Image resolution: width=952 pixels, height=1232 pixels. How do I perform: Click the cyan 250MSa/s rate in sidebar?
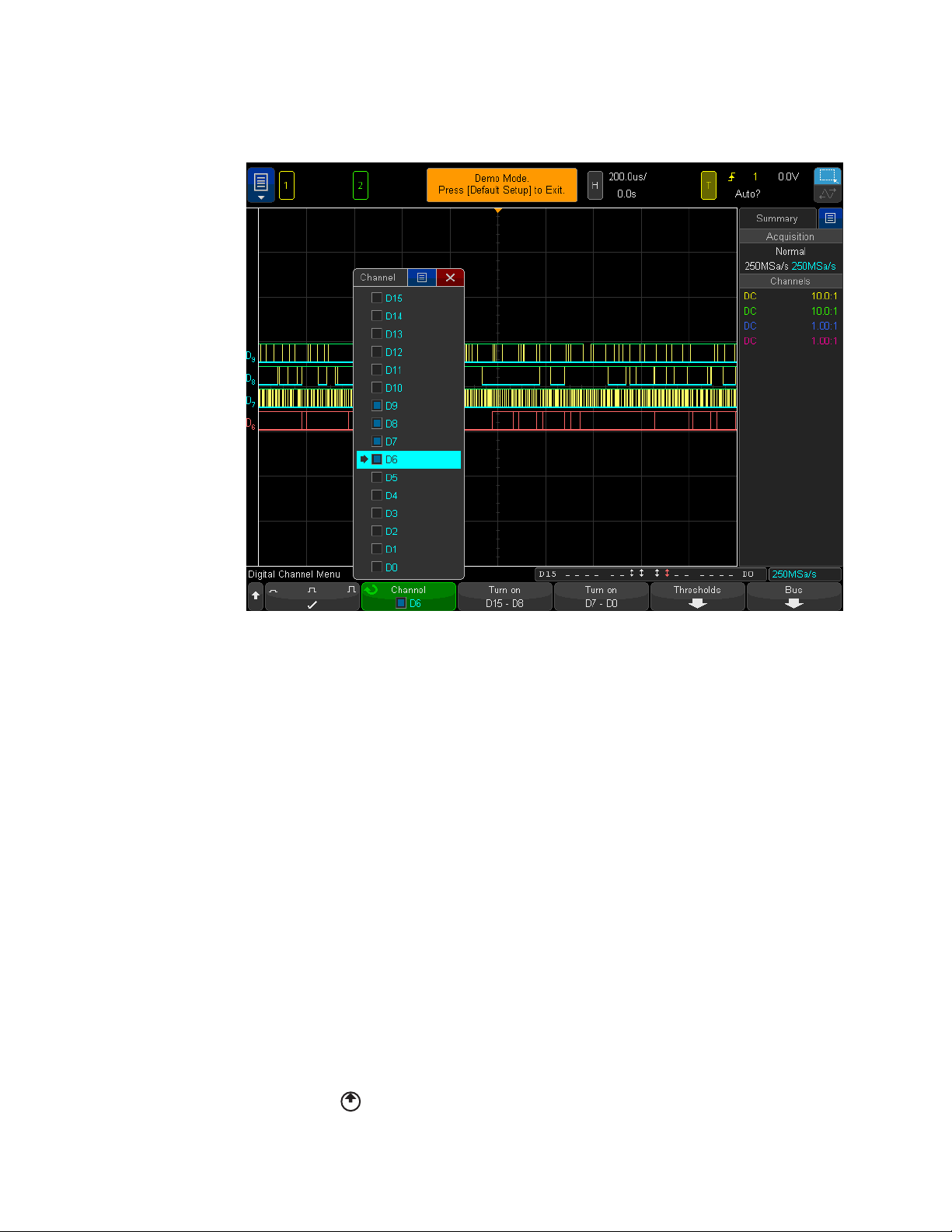tap(814, 267)
